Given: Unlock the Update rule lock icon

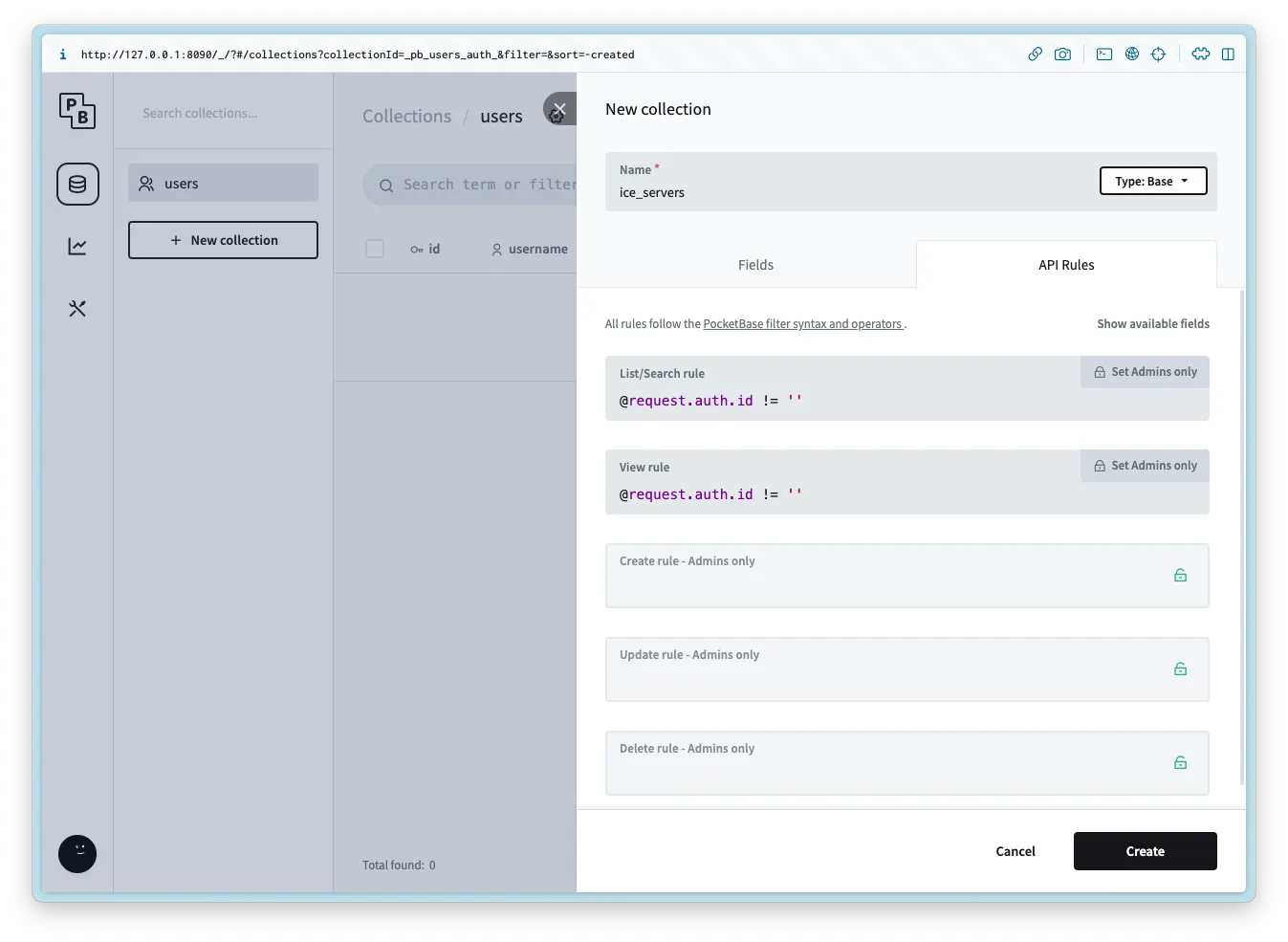Looking at the screenshot, I should (1180, 669).
